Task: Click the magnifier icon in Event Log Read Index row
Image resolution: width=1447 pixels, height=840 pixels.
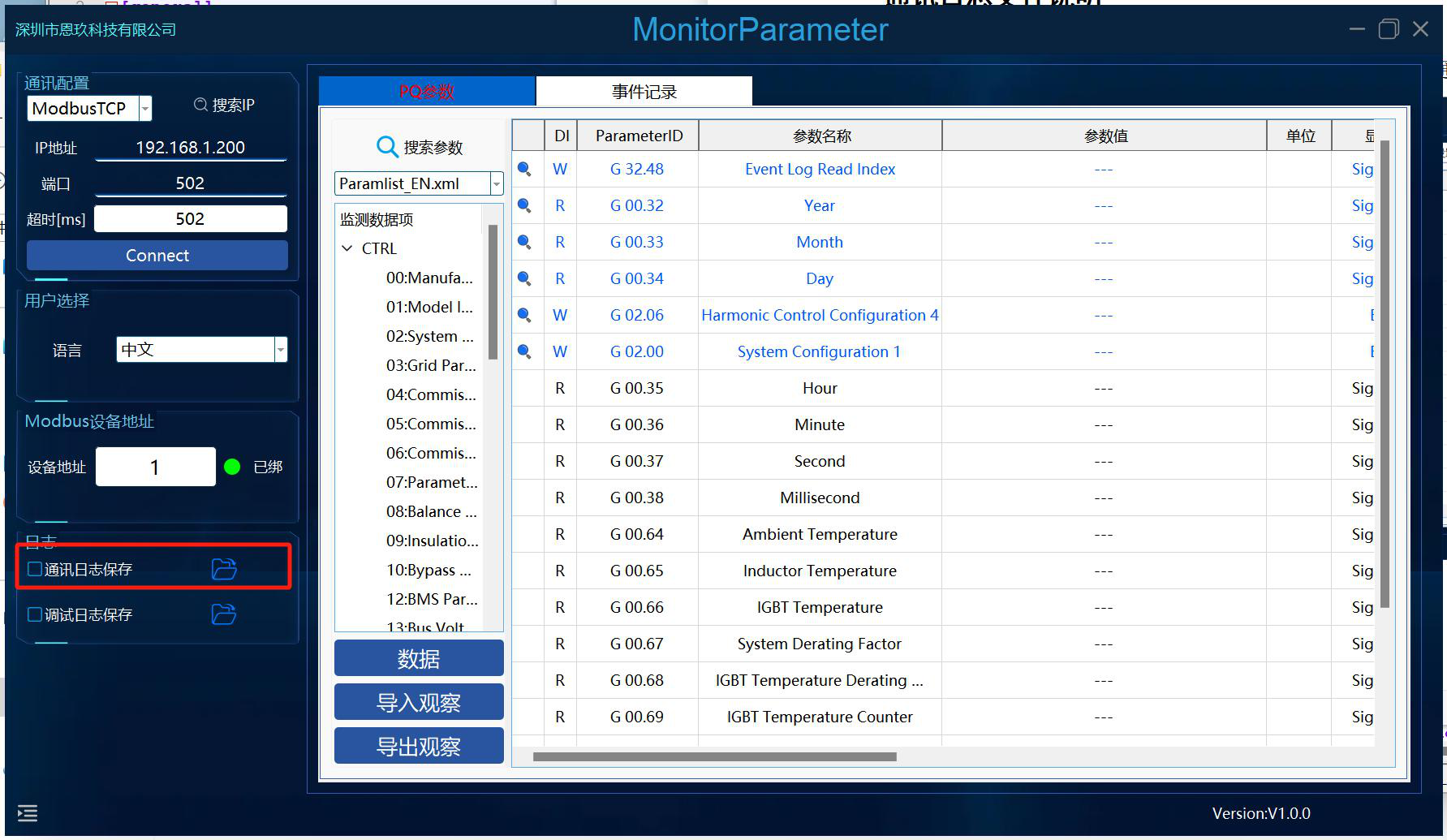Action: [x=524, y=169]
